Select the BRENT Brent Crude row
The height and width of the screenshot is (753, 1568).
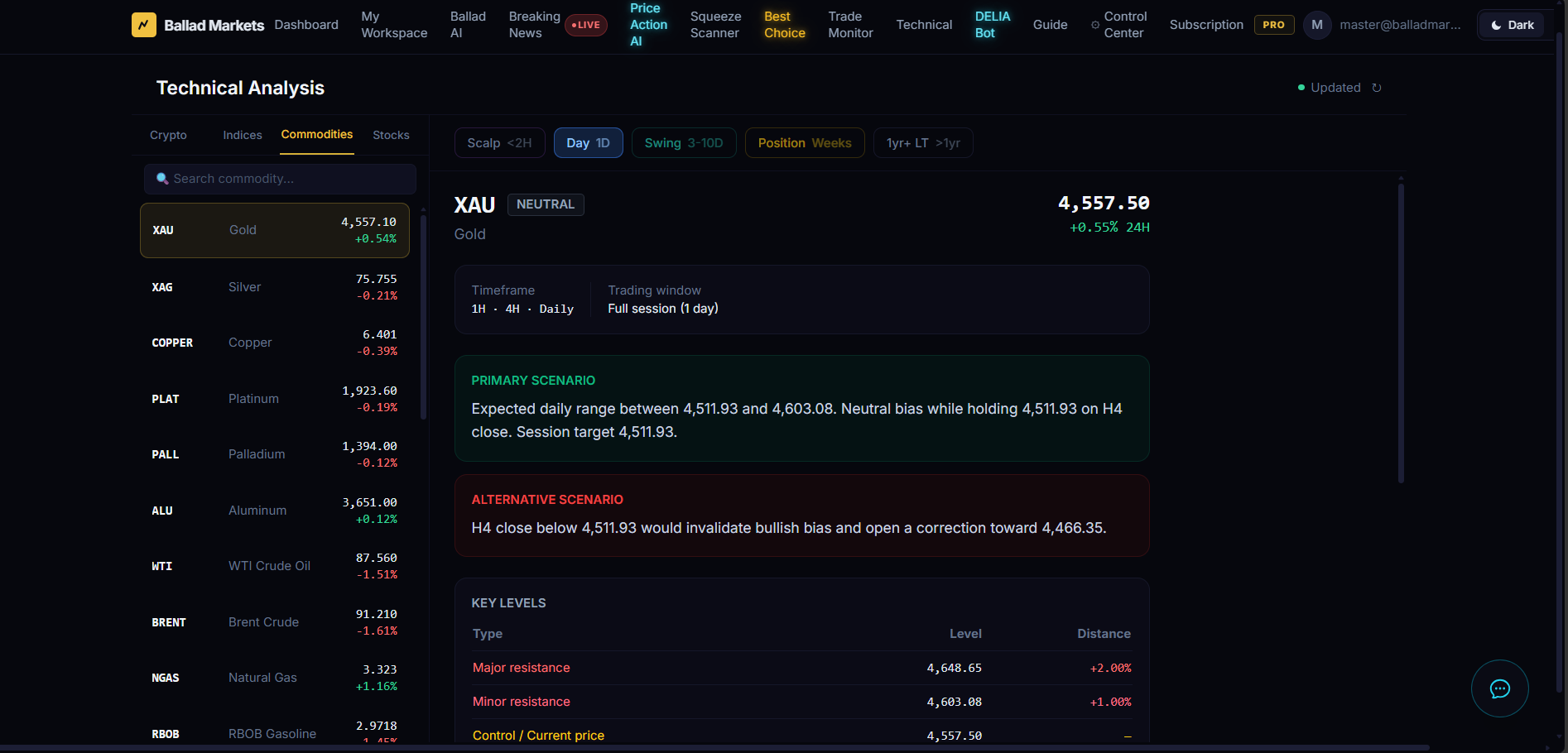pyautogui.click(x=275, y=622)
